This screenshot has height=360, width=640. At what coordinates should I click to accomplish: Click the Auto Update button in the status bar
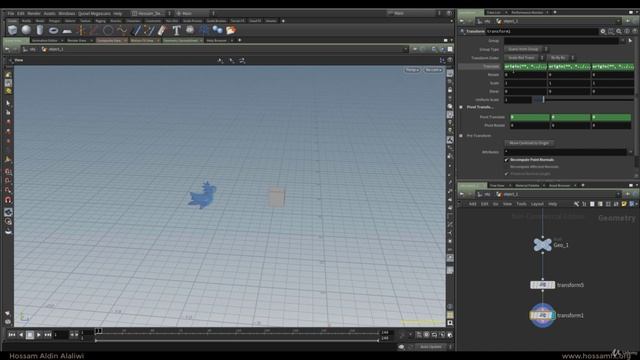(x=431, y=347)
